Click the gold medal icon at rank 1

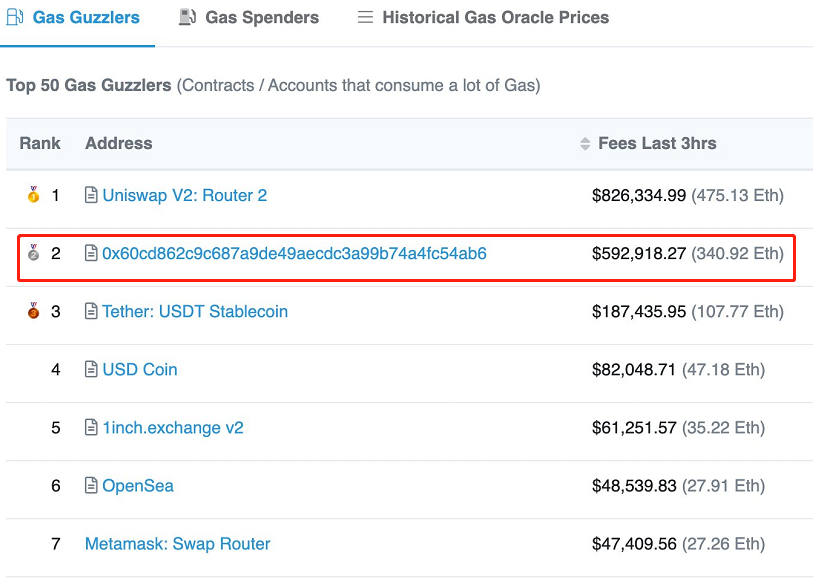[33, 195]
